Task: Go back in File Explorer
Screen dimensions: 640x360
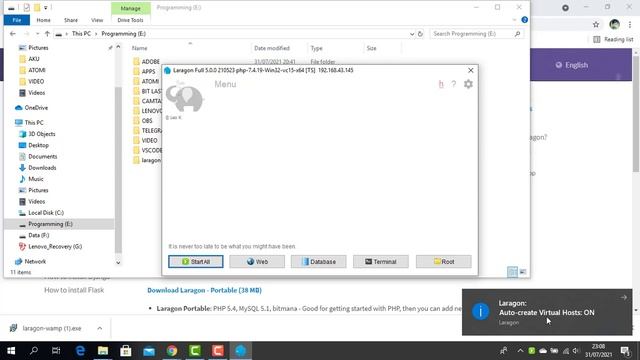Action: click(x=13, y=34)
